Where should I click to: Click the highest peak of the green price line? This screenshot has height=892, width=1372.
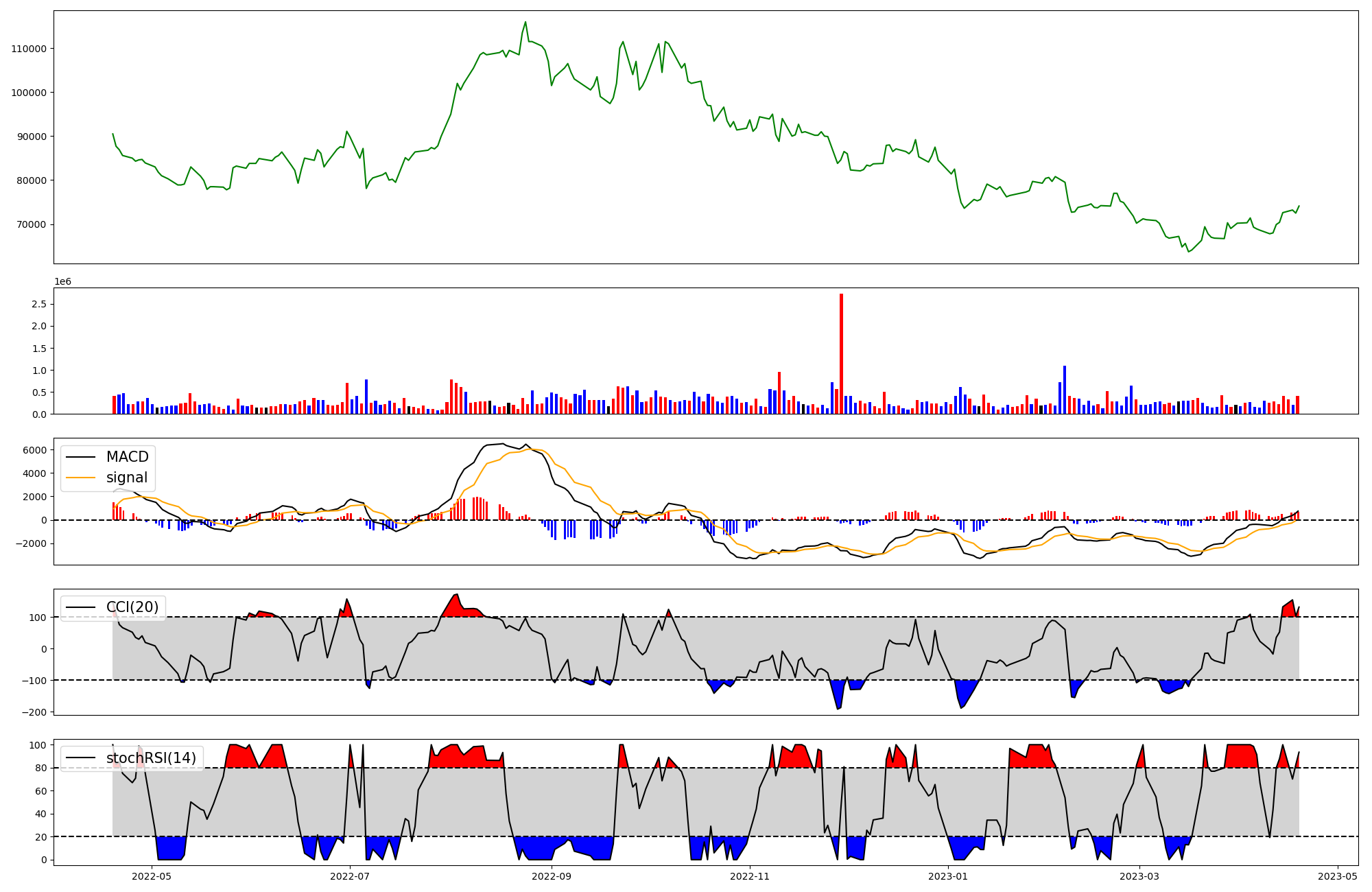click(525, 22)
